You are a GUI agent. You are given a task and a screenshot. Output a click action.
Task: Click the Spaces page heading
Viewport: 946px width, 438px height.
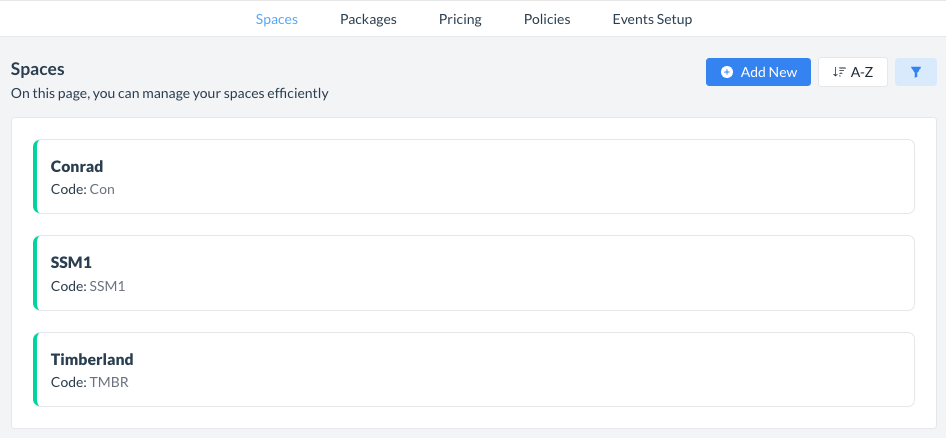[x=38, y=69]
